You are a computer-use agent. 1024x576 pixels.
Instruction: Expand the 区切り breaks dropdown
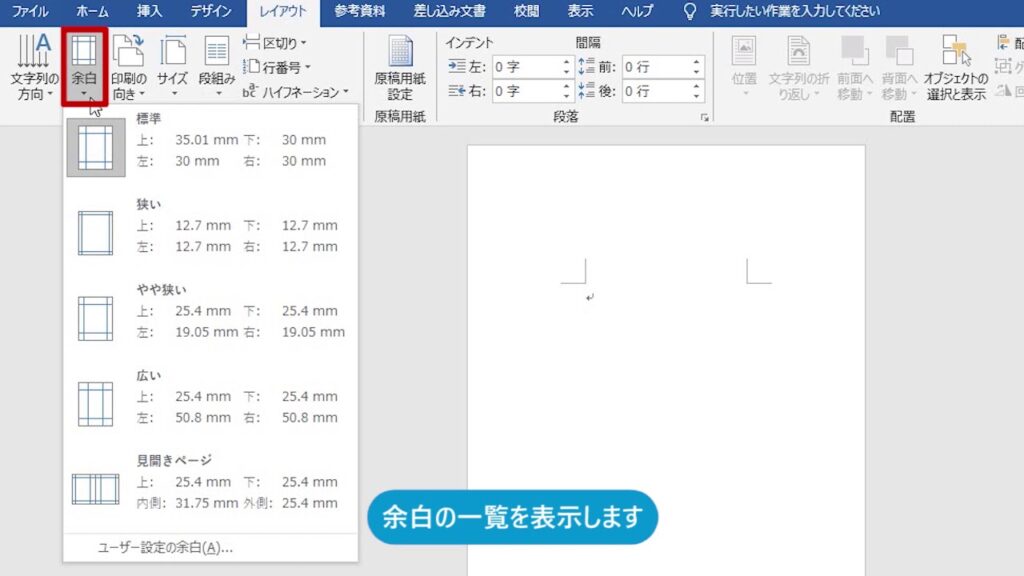(x=277, y=43)
